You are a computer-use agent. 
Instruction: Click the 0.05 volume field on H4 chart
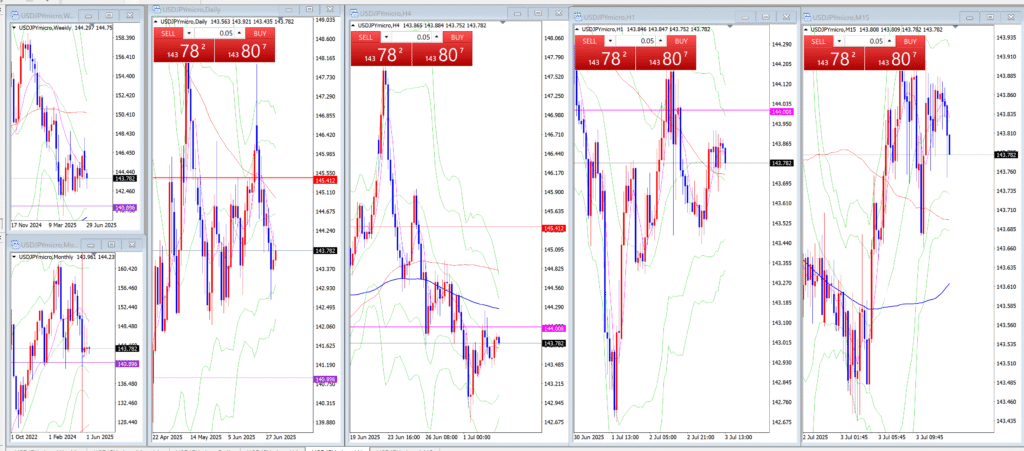coord(411,37)
